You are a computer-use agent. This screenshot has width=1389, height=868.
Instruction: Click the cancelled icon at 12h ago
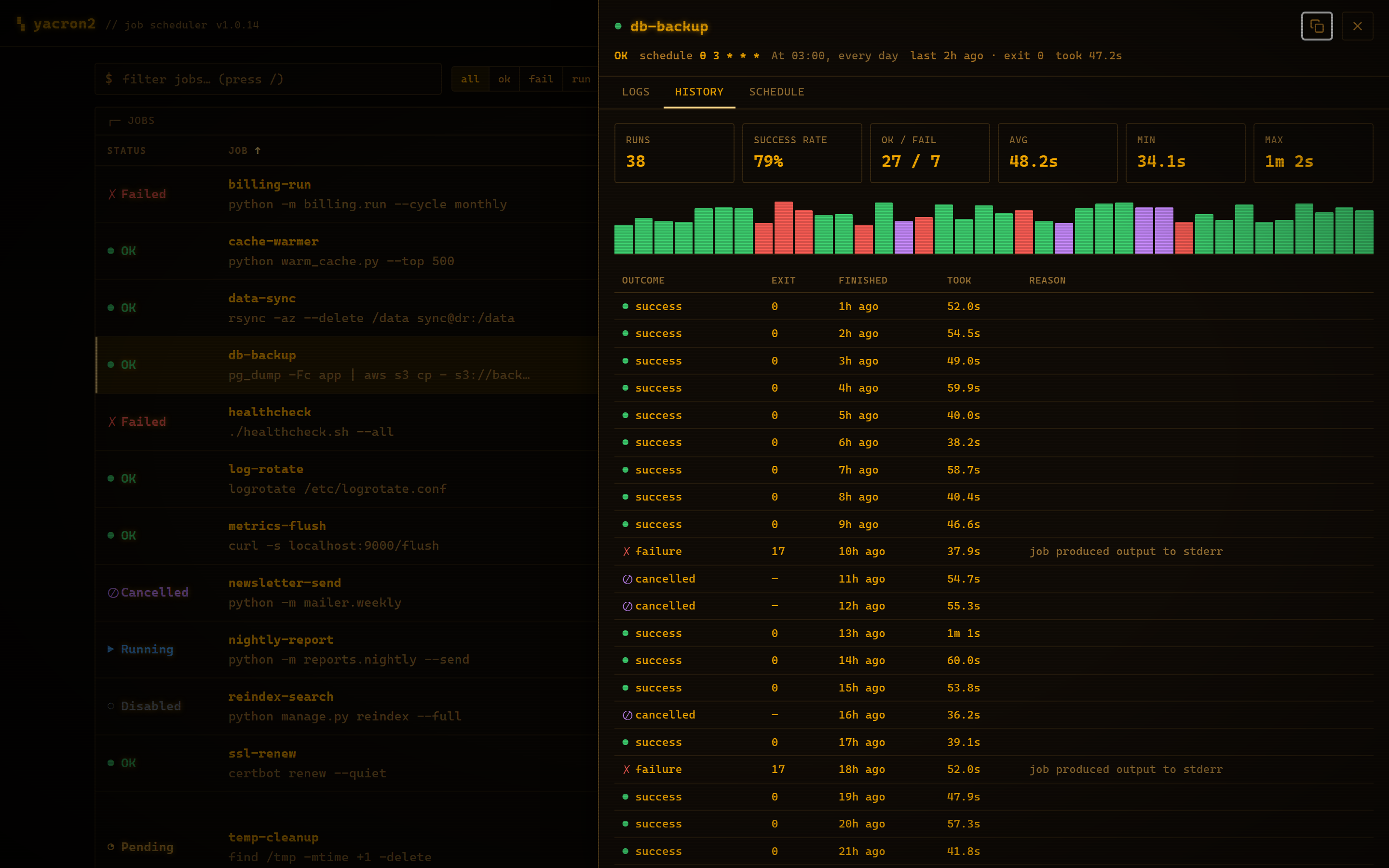(627, 606)
